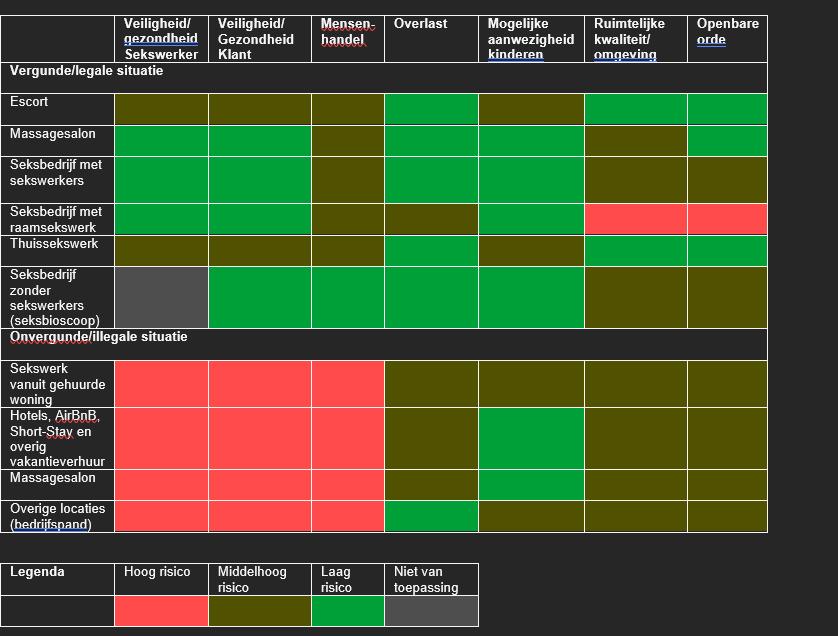Image resolution: width=838 pixels, height=636 pixels.
Task: Click the Sekswerk vanuit gehuurde woning label
Action: 57,384
